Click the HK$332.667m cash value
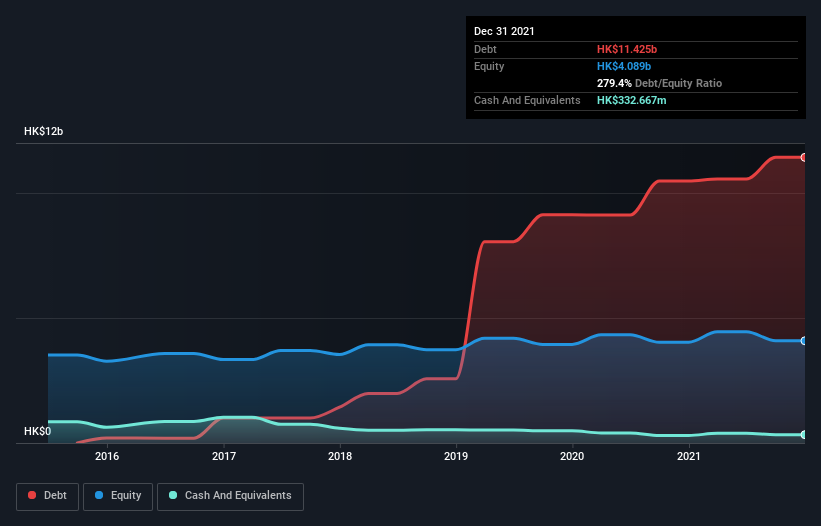821x526 pixels. click(631, 100)
